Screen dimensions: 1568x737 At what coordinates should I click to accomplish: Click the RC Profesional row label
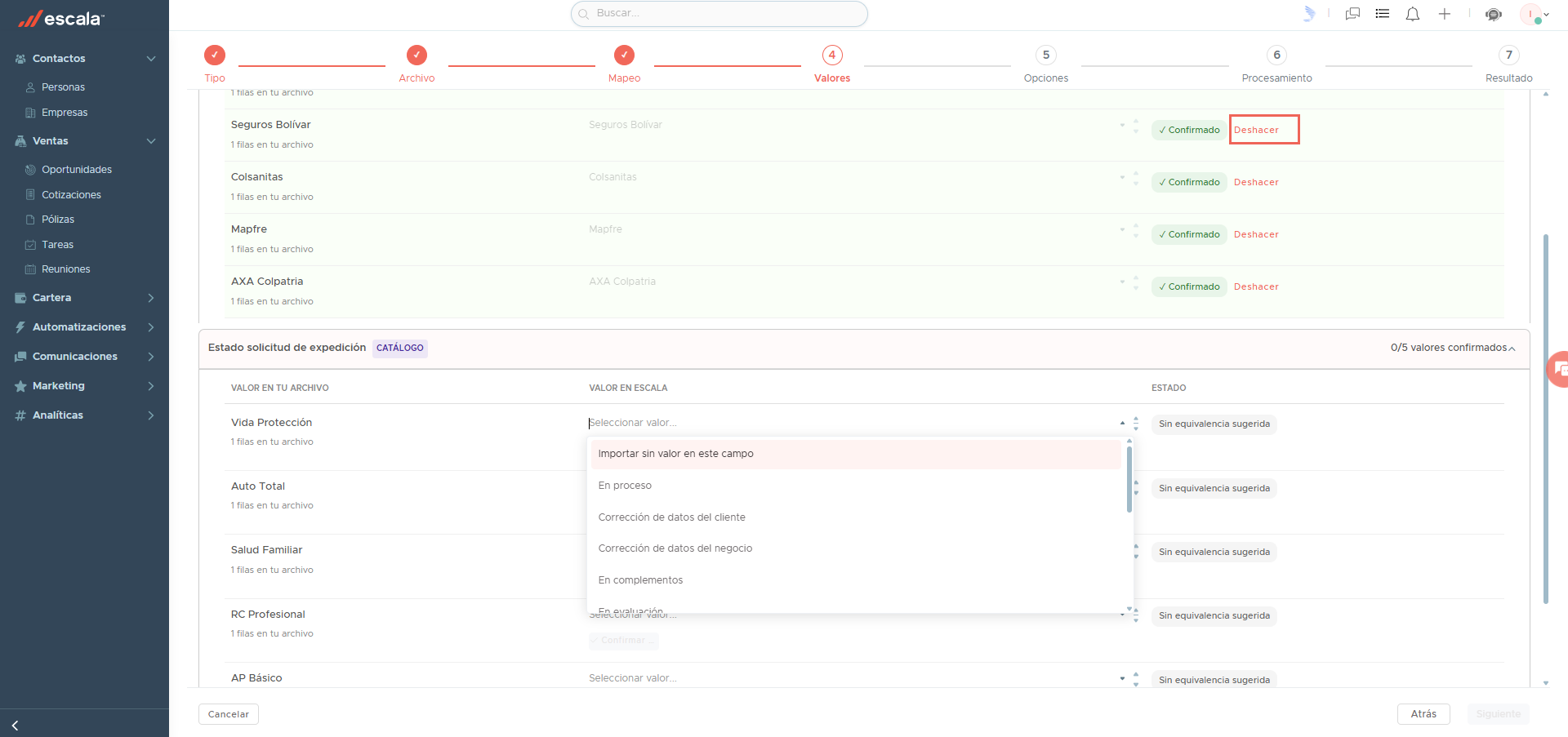268,615
